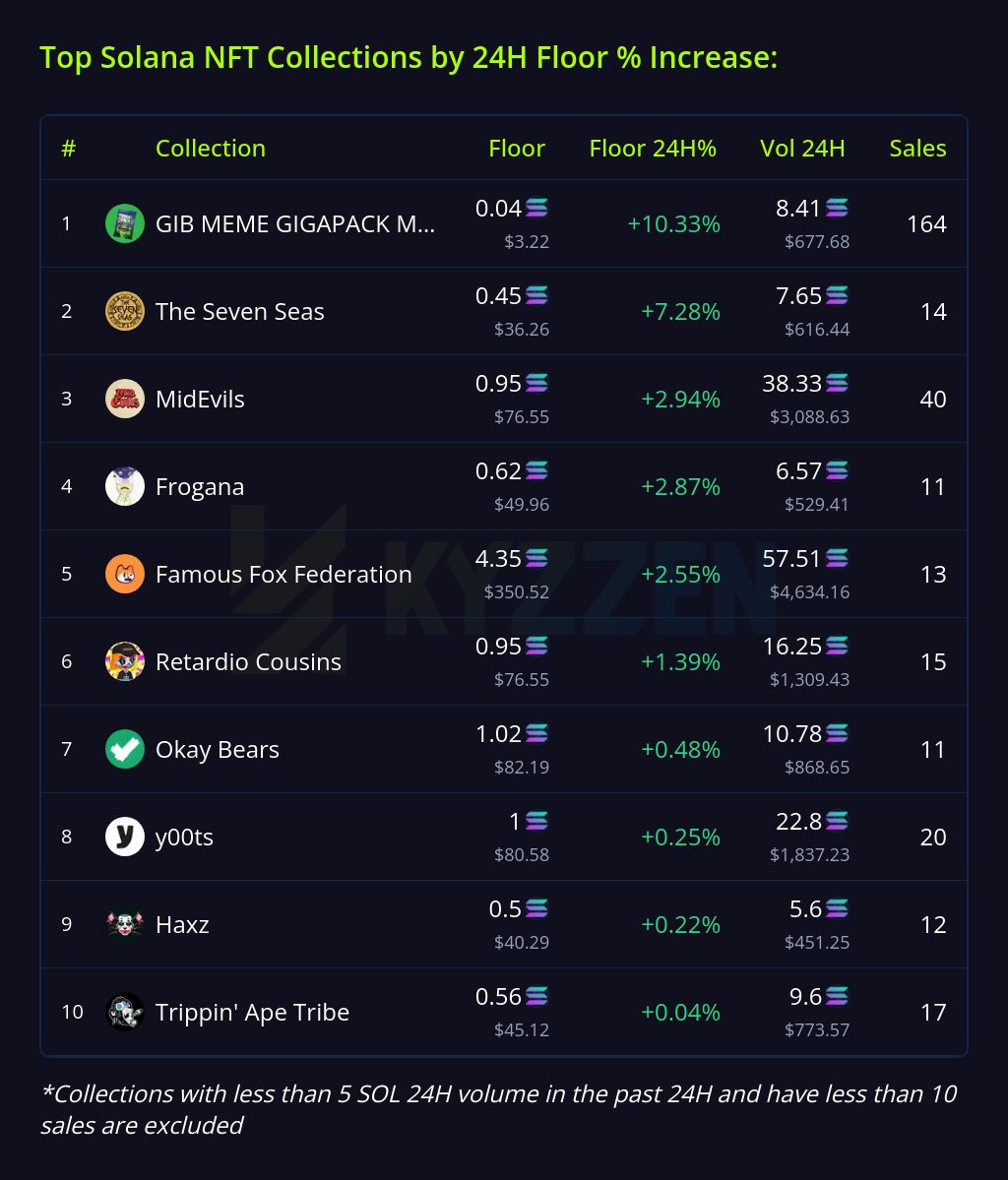
Task: Click the Retardio Cousins avatar
Action: 125,662
